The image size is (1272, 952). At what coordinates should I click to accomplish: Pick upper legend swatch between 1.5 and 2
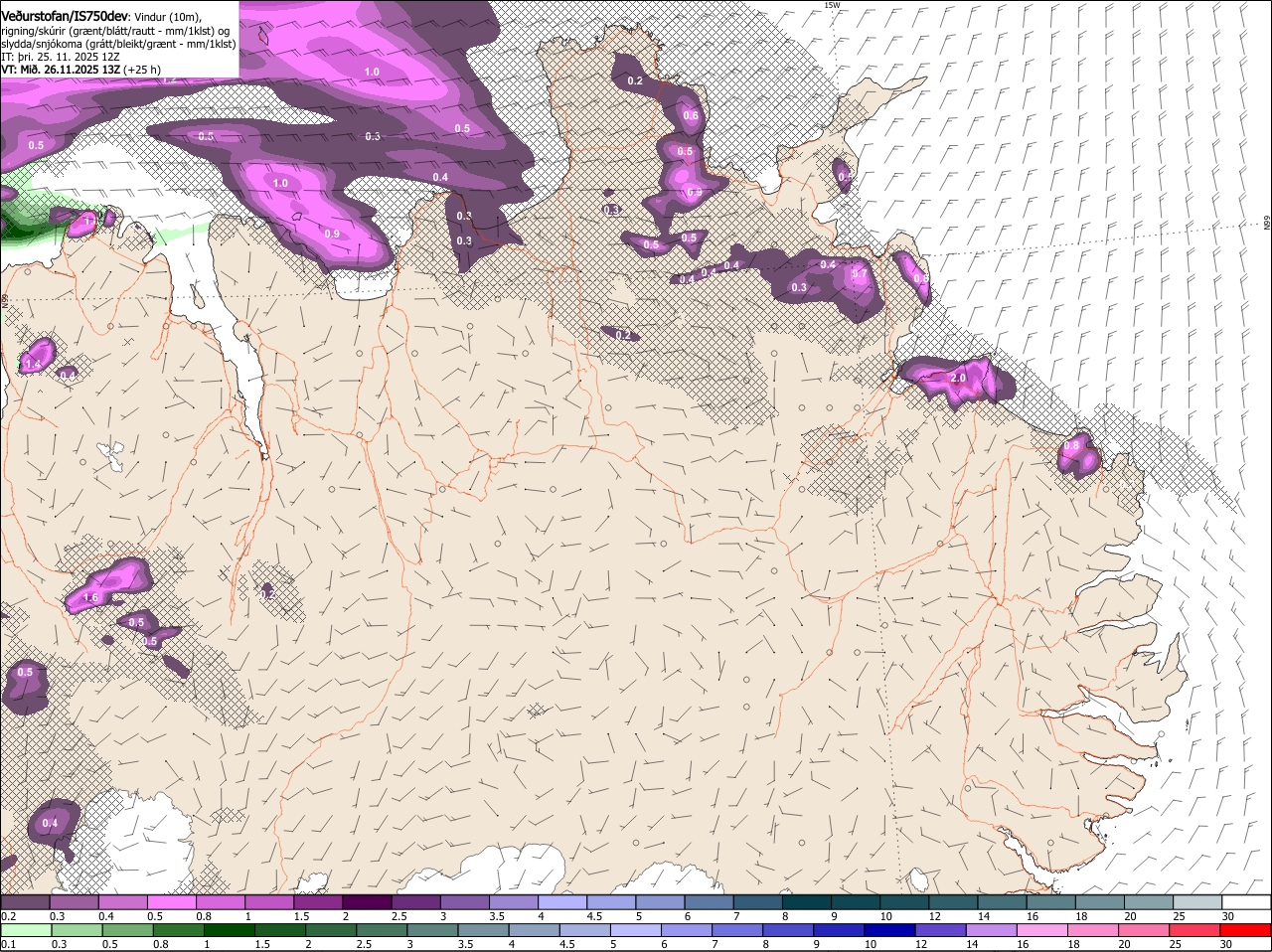pos(317,901)
